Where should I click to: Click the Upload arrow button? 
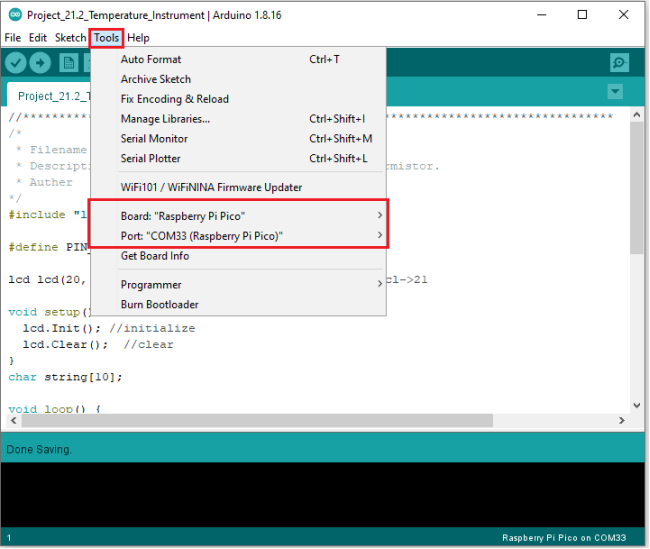point(40,63)
